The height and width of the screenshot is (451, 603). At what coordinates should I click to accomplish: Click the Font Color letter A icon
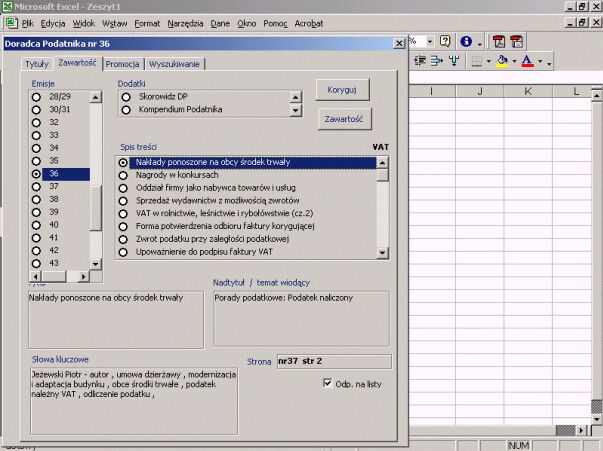click(x=527, y=62)
